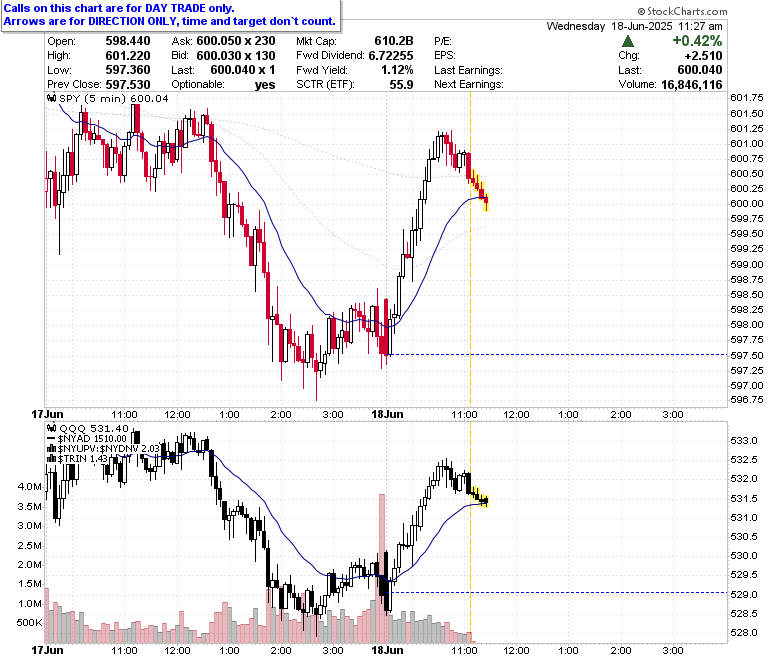Click the 2.5M label on volume axis

point(30,545)
